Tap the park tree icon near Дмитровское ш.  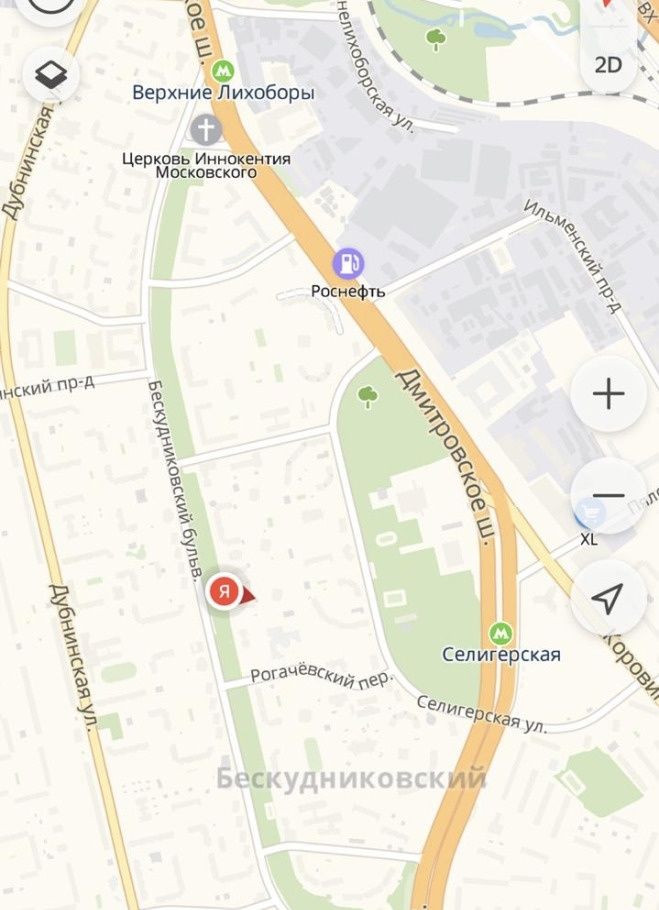tap(368, 397)
